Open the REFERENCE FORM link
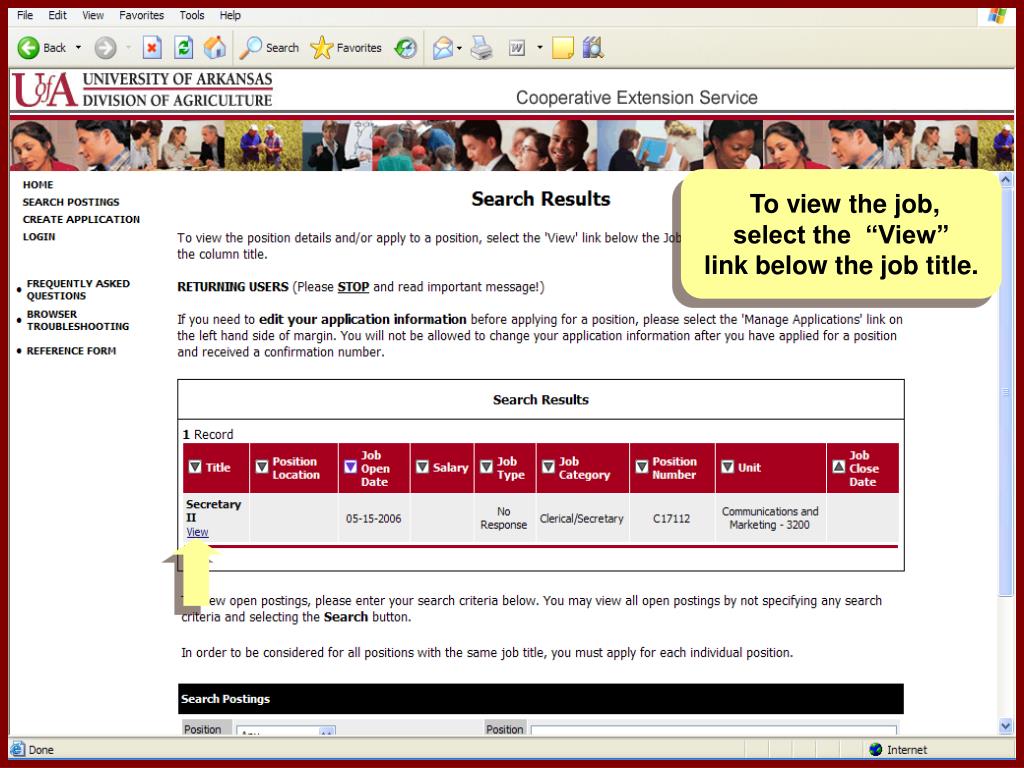Viewport: 1024px width, 768px height. tap(71, 351)
